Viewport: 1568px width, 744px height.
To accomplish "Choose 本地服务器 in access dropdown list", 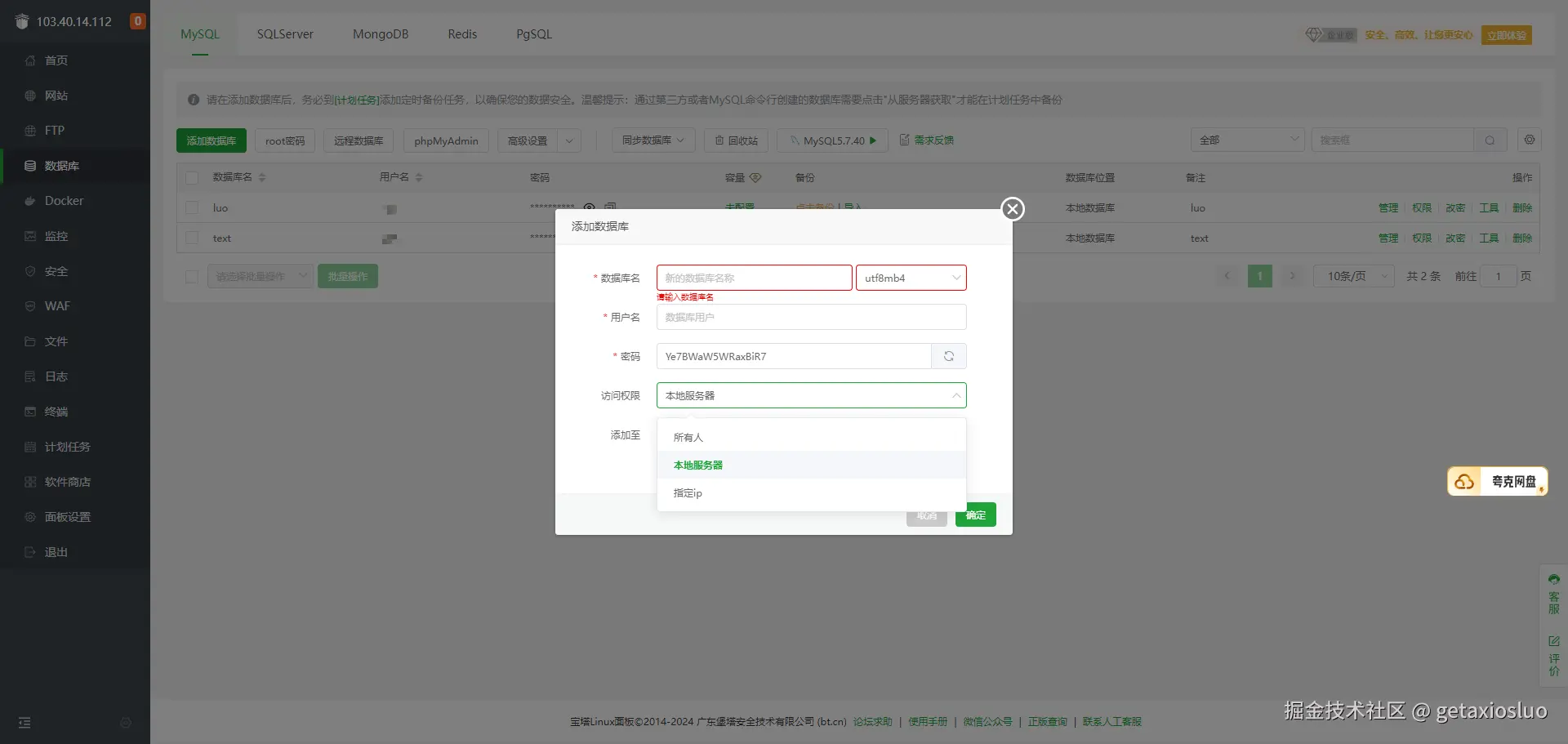I will point(812,466).
